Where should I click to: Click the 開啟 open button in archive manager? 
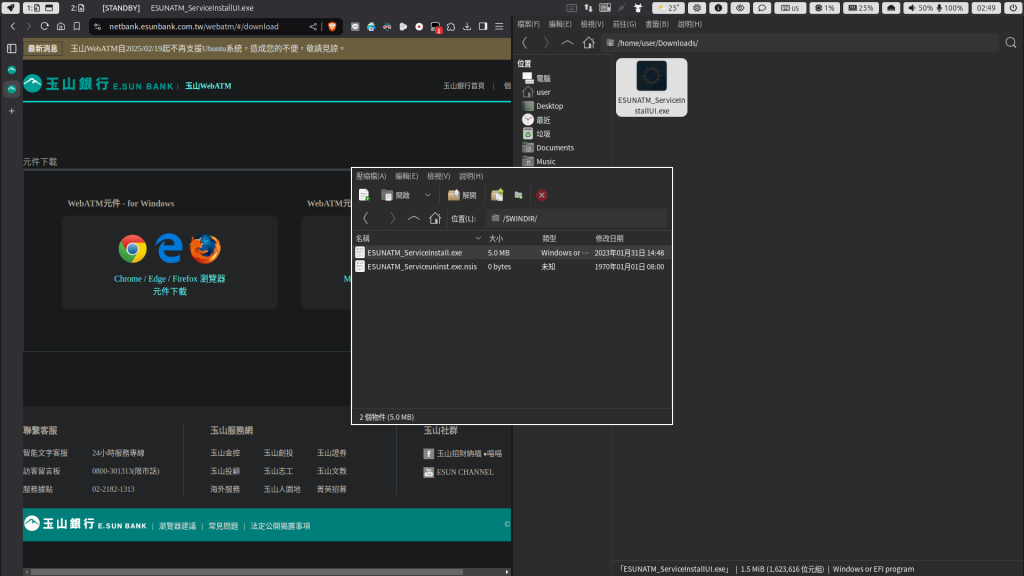[396, 195]
